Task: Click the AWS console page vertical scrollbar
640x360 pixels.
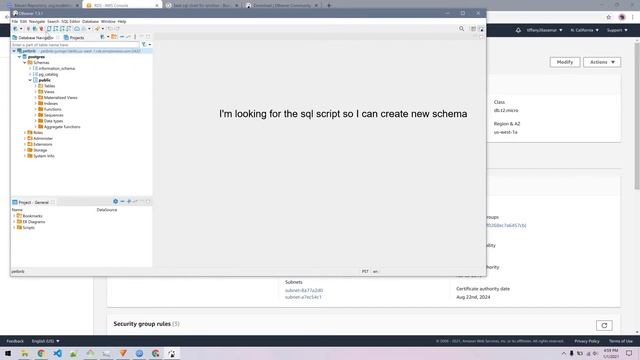Action: coord(637,115)
